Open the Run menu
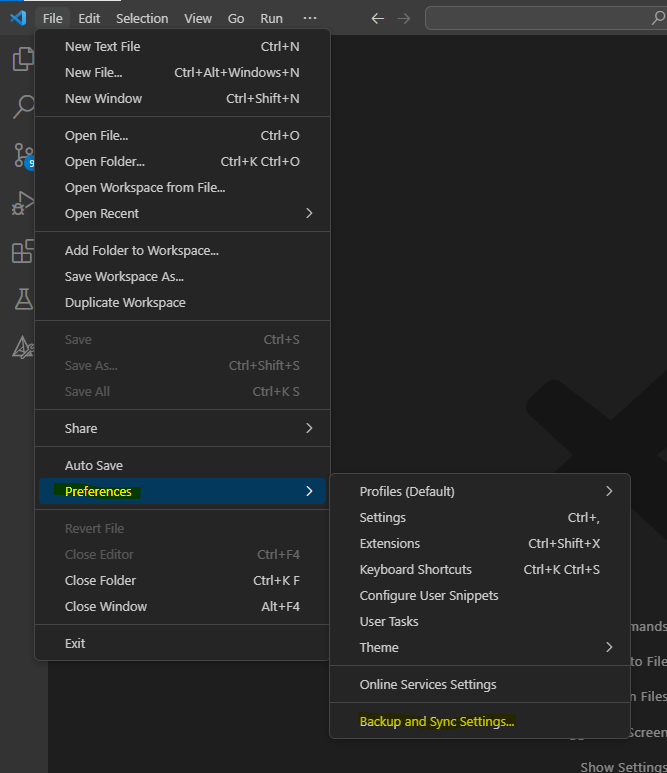Image resolution: width=667 pixels, height=773 pixels. tap(271, 18)
